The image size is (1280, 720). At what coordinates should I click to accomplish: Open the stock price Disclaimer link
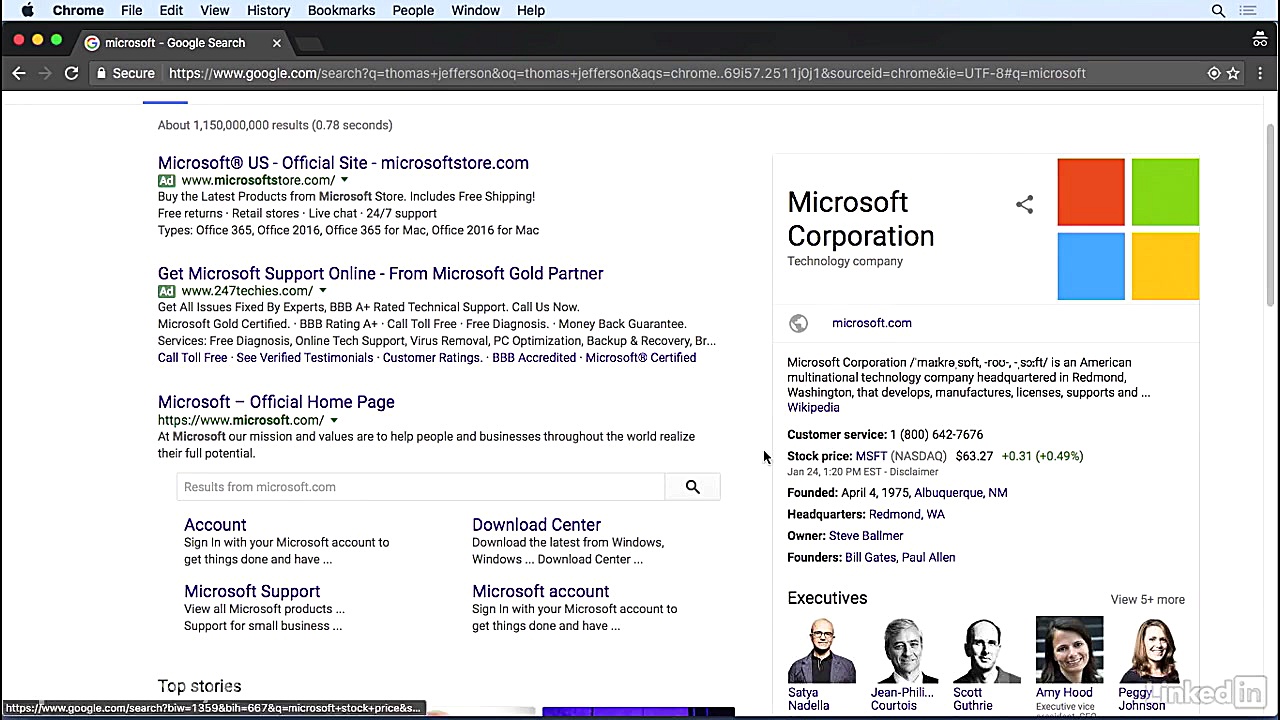915,472
